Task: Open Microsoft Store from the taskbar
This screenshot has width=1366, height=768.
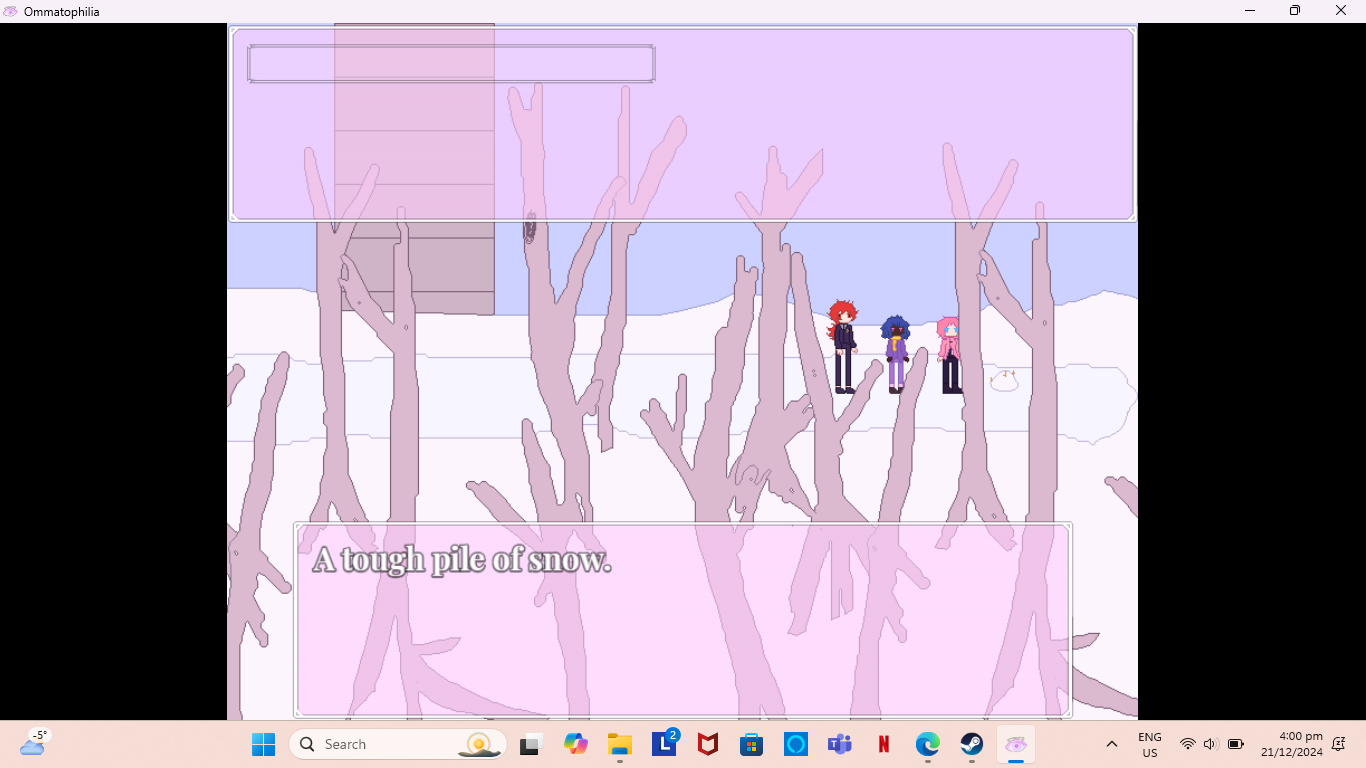Action: 752,744
